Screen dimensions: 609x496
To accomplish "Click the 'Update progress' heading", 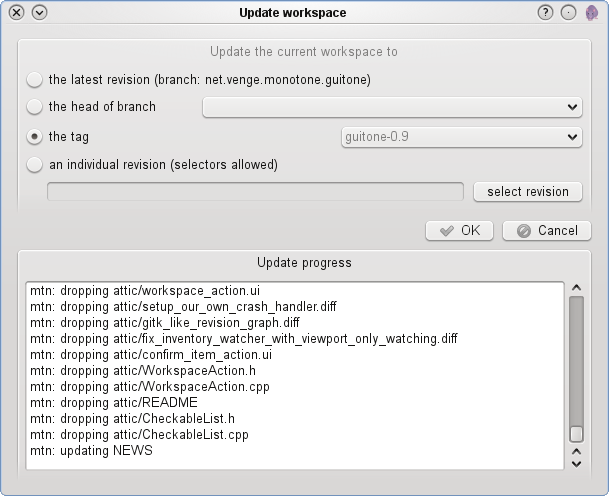I will tap(304, 263).
